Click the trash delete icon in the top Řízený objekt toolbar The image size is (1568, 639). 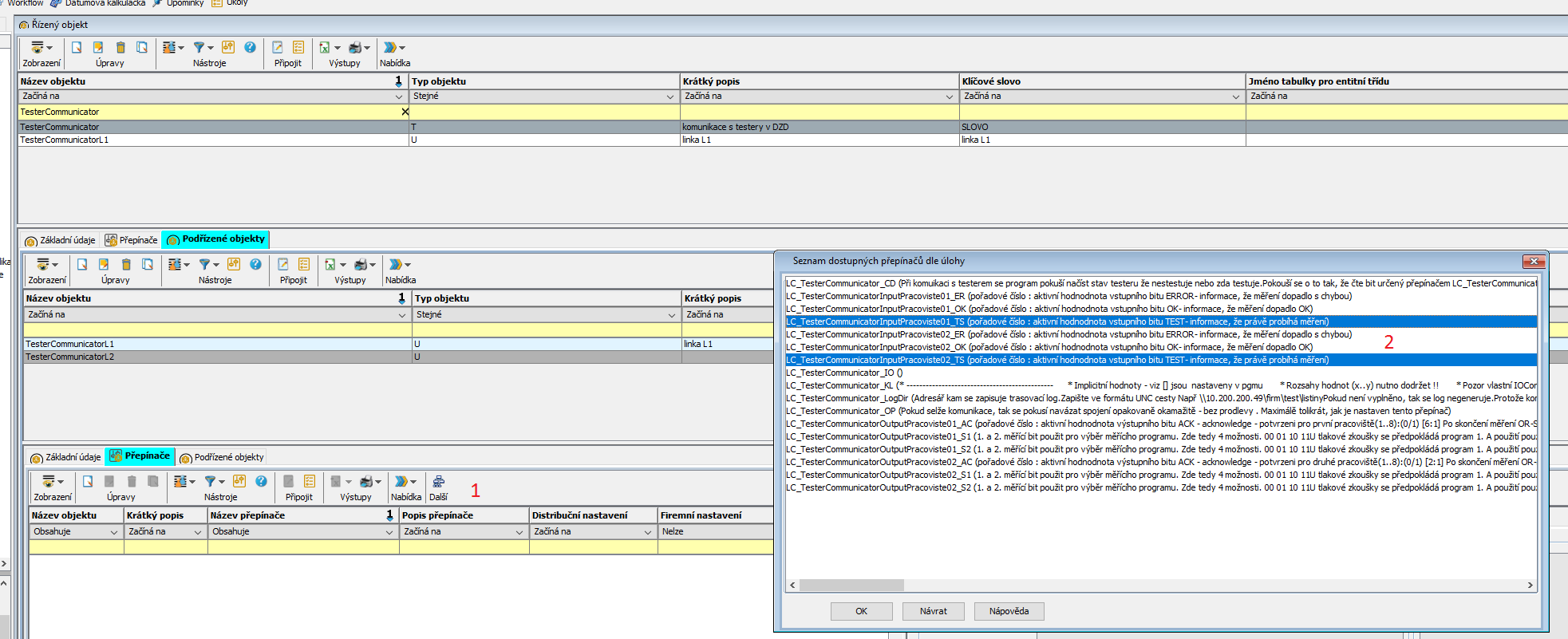(x=120, y=48)
